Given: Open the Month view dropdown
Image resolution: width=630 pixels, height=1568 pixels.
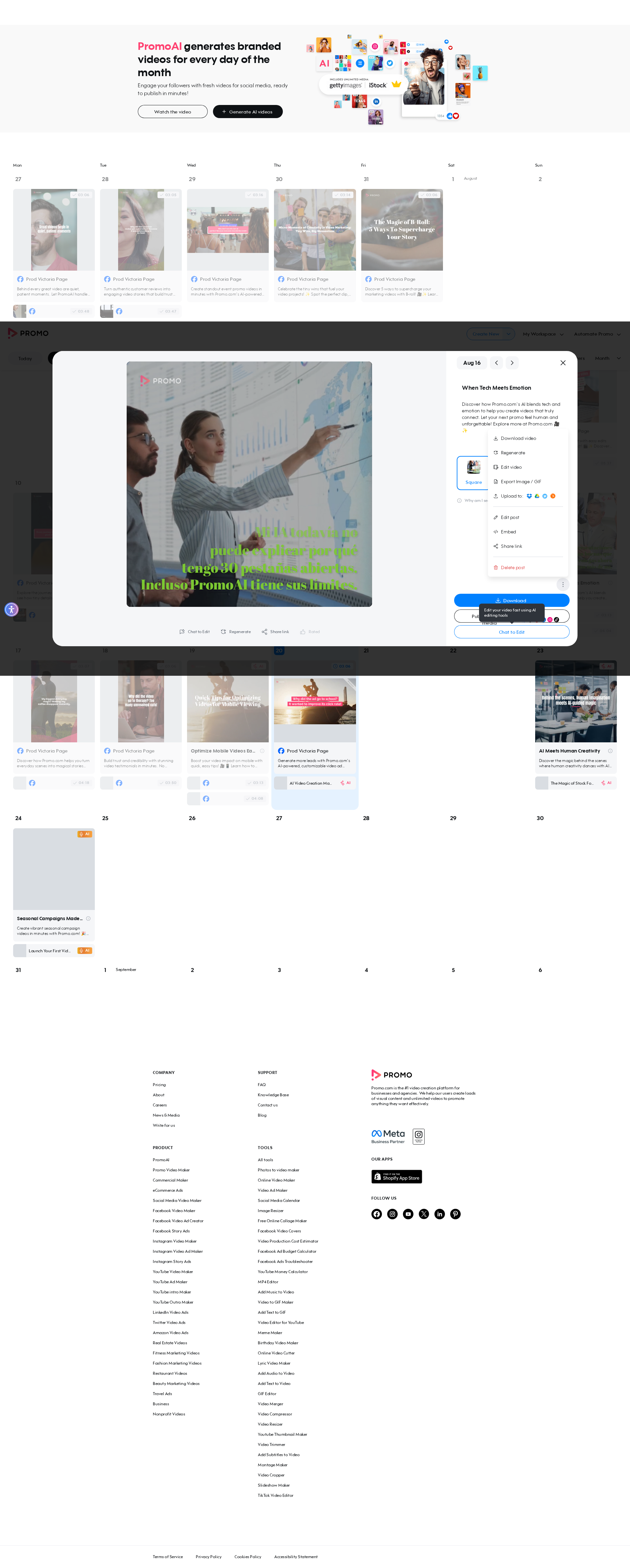Looking at the screenshot, I should [x=607, y=358].
